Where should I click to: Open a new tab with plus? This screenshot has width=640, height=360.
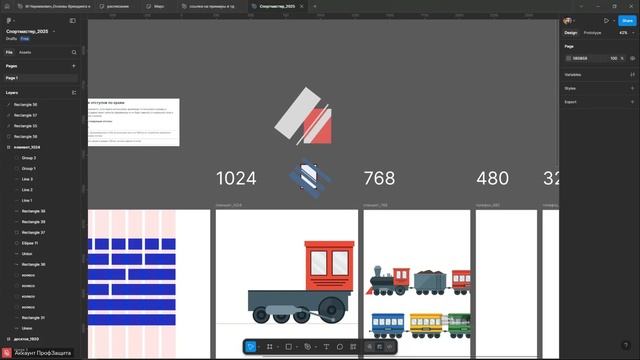[x=315, y=6]
